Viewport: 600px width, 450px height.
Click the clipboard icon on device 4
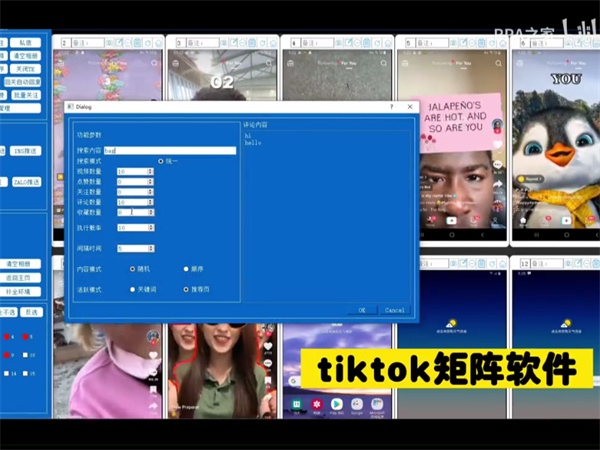[367, 42]
